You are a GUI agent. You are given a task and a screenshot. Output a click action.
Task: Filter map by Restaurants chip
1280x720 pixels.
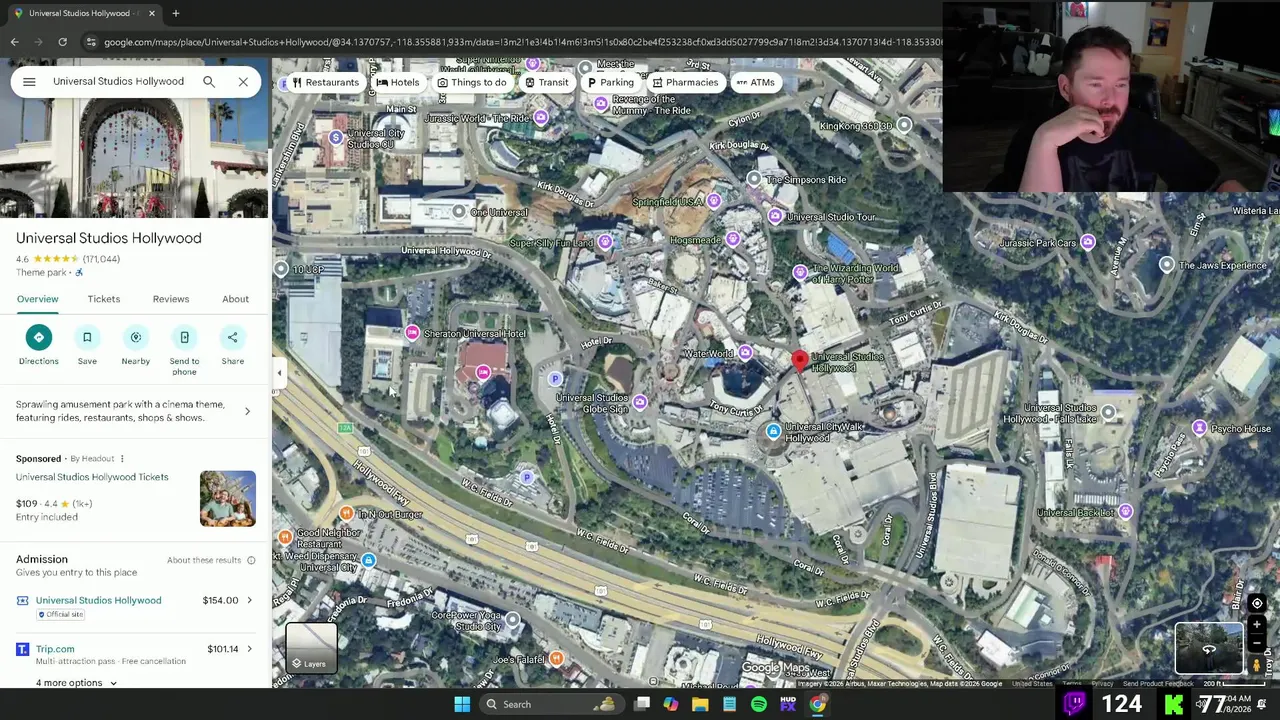(x=325, y=83)
